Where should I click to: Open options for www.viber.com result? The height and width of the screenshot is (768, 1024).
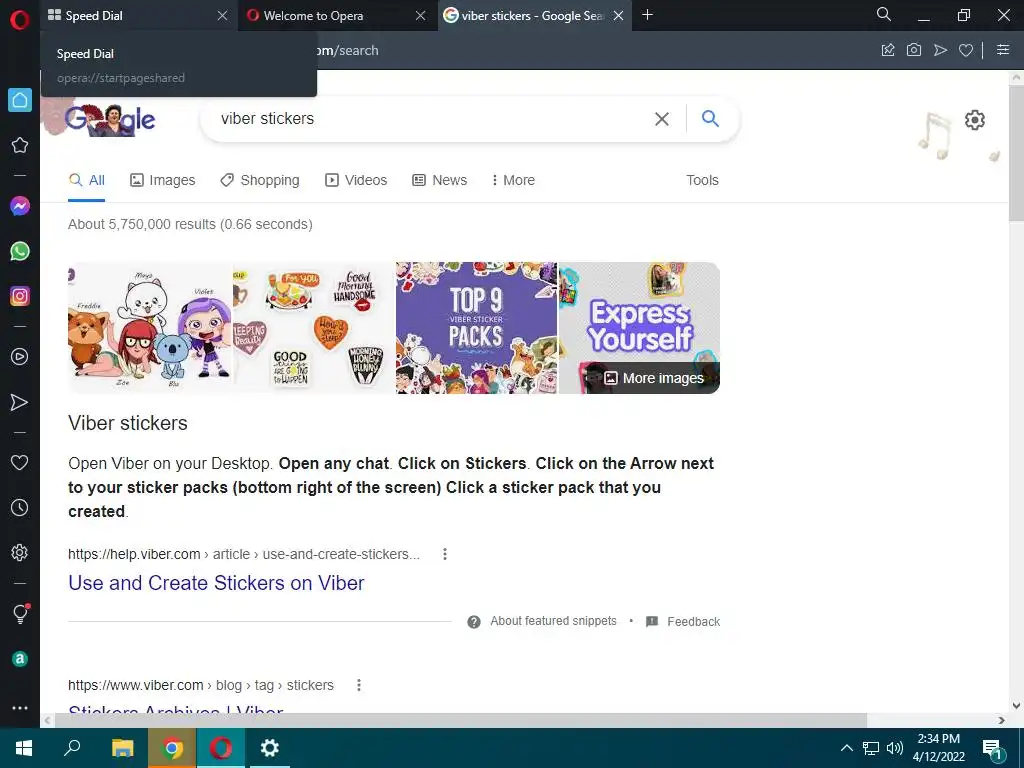click(359, 685)
